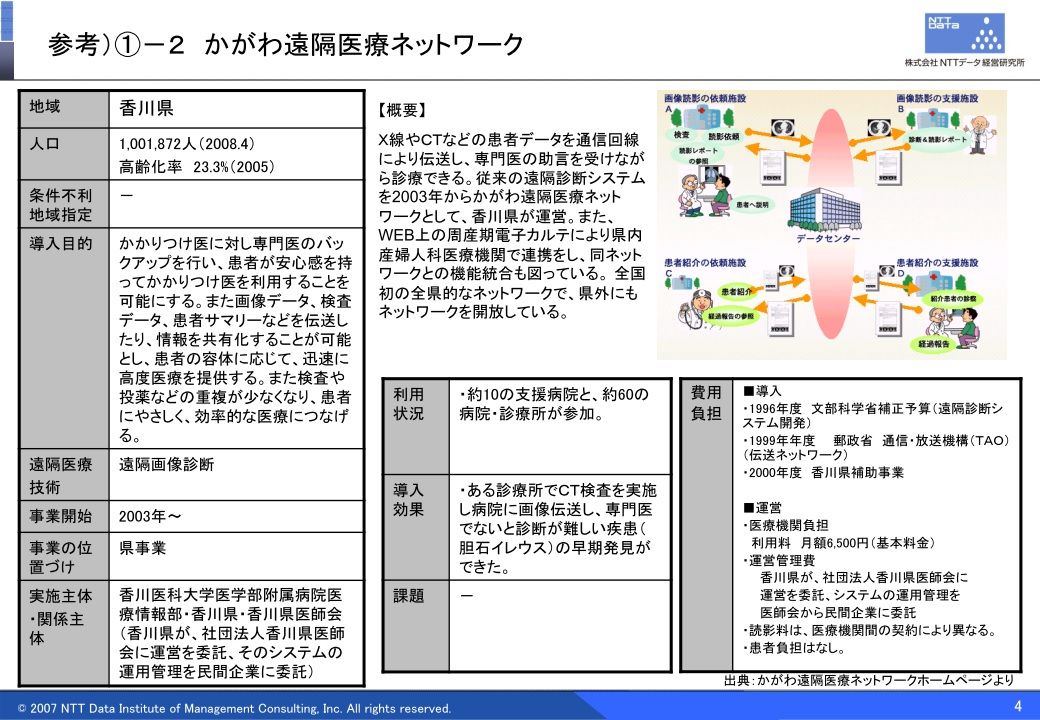The height and width of the screenshot is (720, 1040).
Task: Click the 画像読影の支援施設 label
Action: 937,98
